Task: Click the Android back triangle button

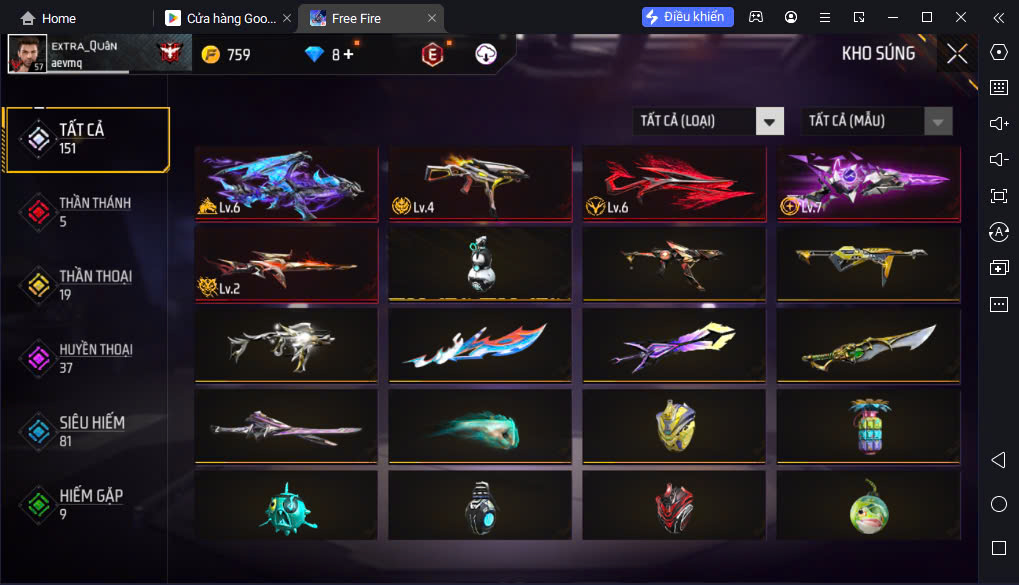Action: coord(999,460)
